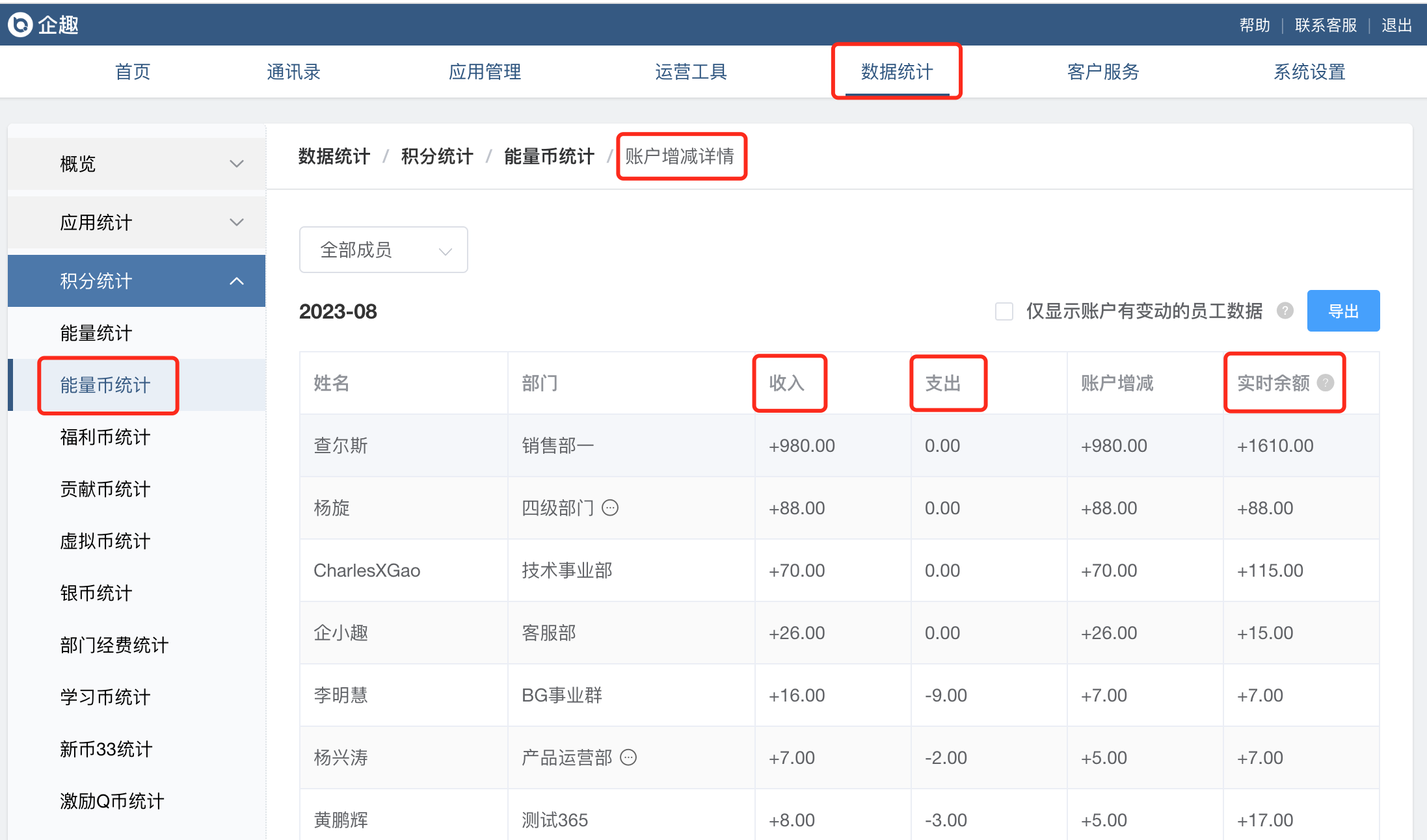Collapse the 积分统计 sidebar section
This screenshot has width=1427, height=840.
(x=137, y=281)
